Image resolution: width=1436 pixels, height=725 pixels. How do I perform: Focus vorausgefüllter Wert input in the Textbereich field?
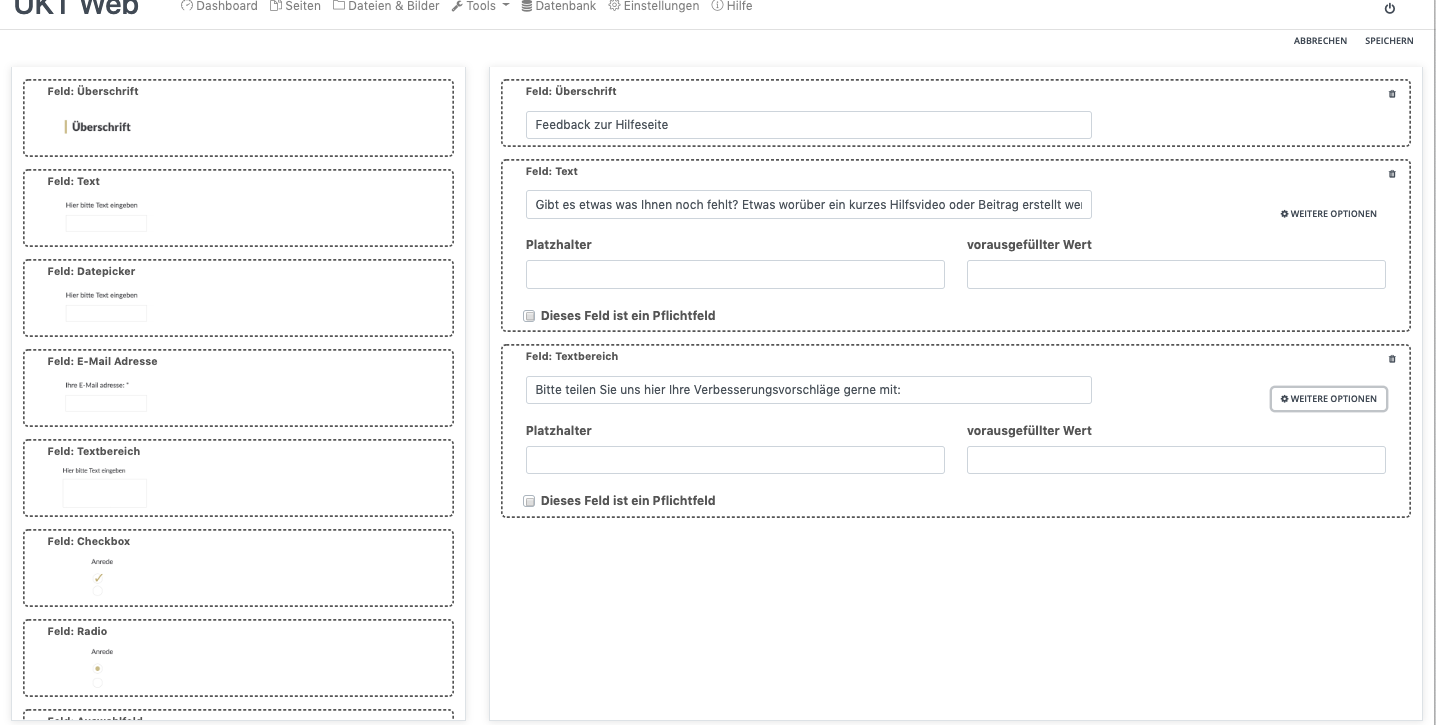click(1176, 460)
